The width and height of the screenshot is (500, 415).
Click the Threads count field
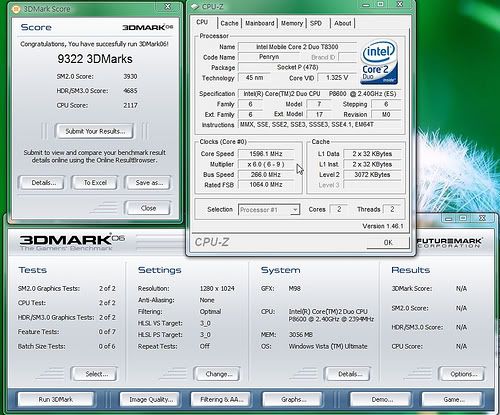click(392, 209)
